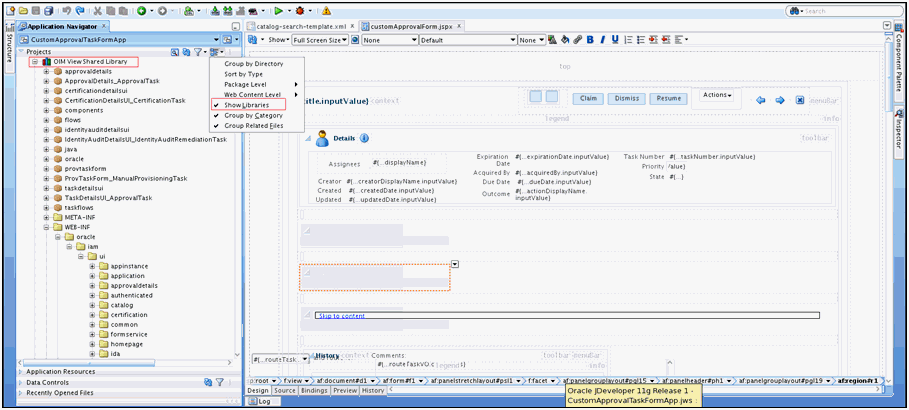Click the info icon next to Details
909x410 pixels.
click(364, 139)
